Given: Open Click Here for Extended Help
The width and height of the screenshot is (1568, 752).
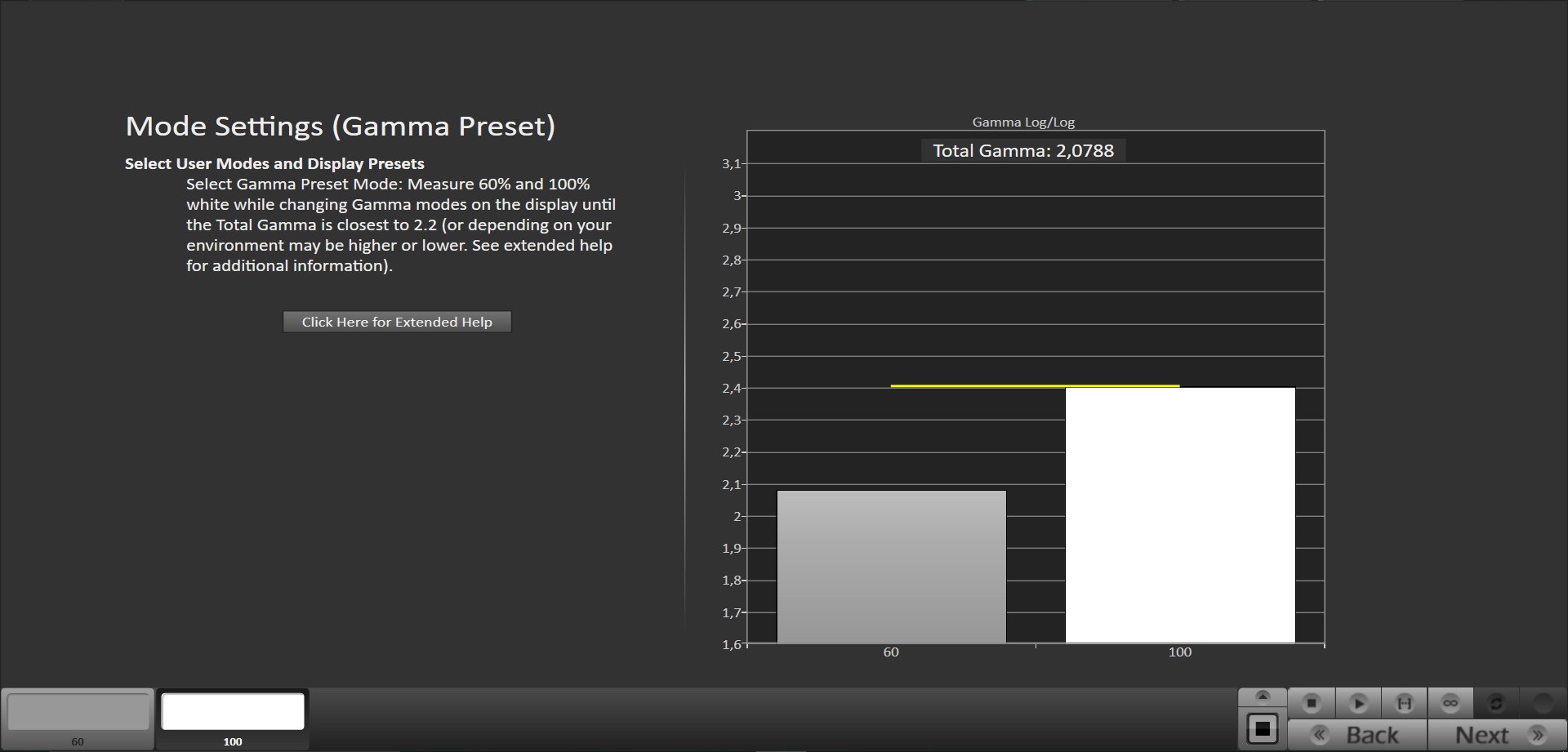Looking at the screenshot, I should click(397, 322).
